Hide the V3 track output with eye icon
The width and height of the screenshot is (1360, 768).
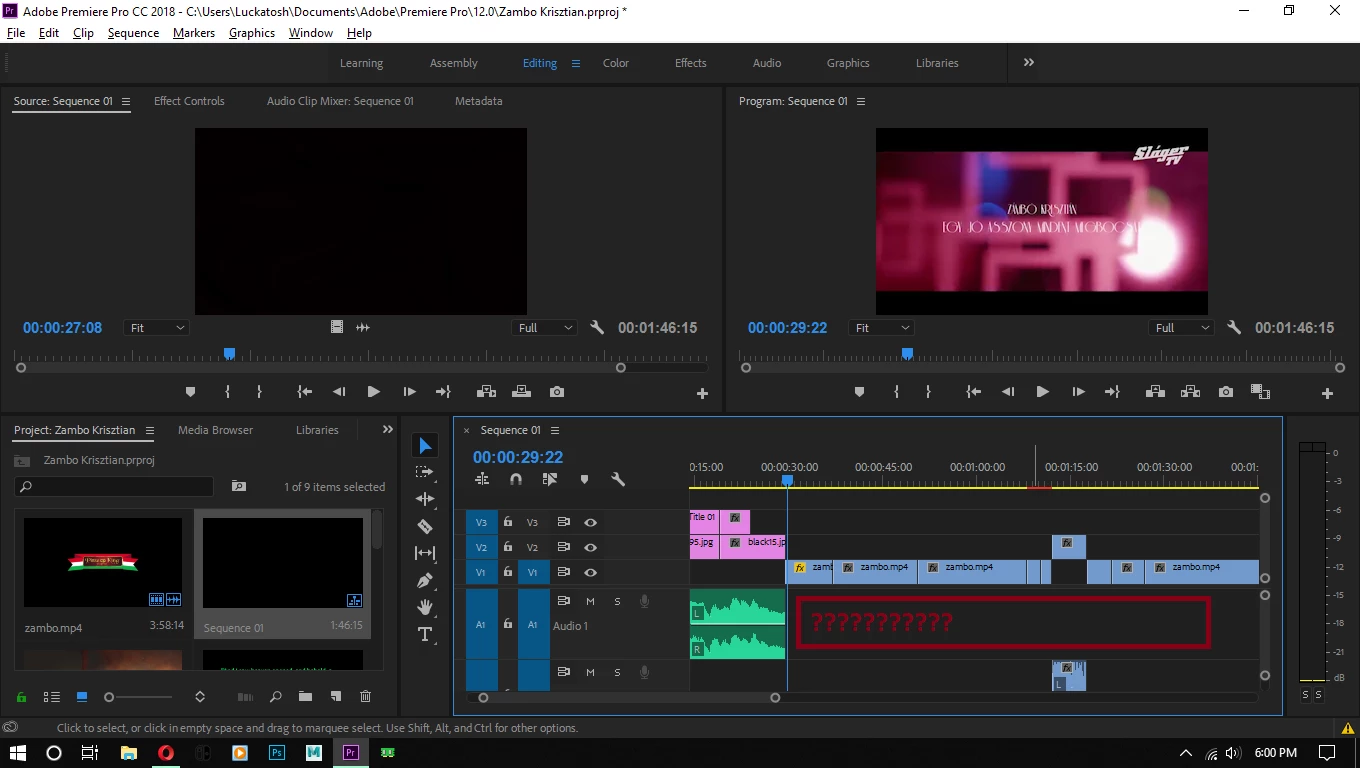pyautogui.click(x=590, y=522)
